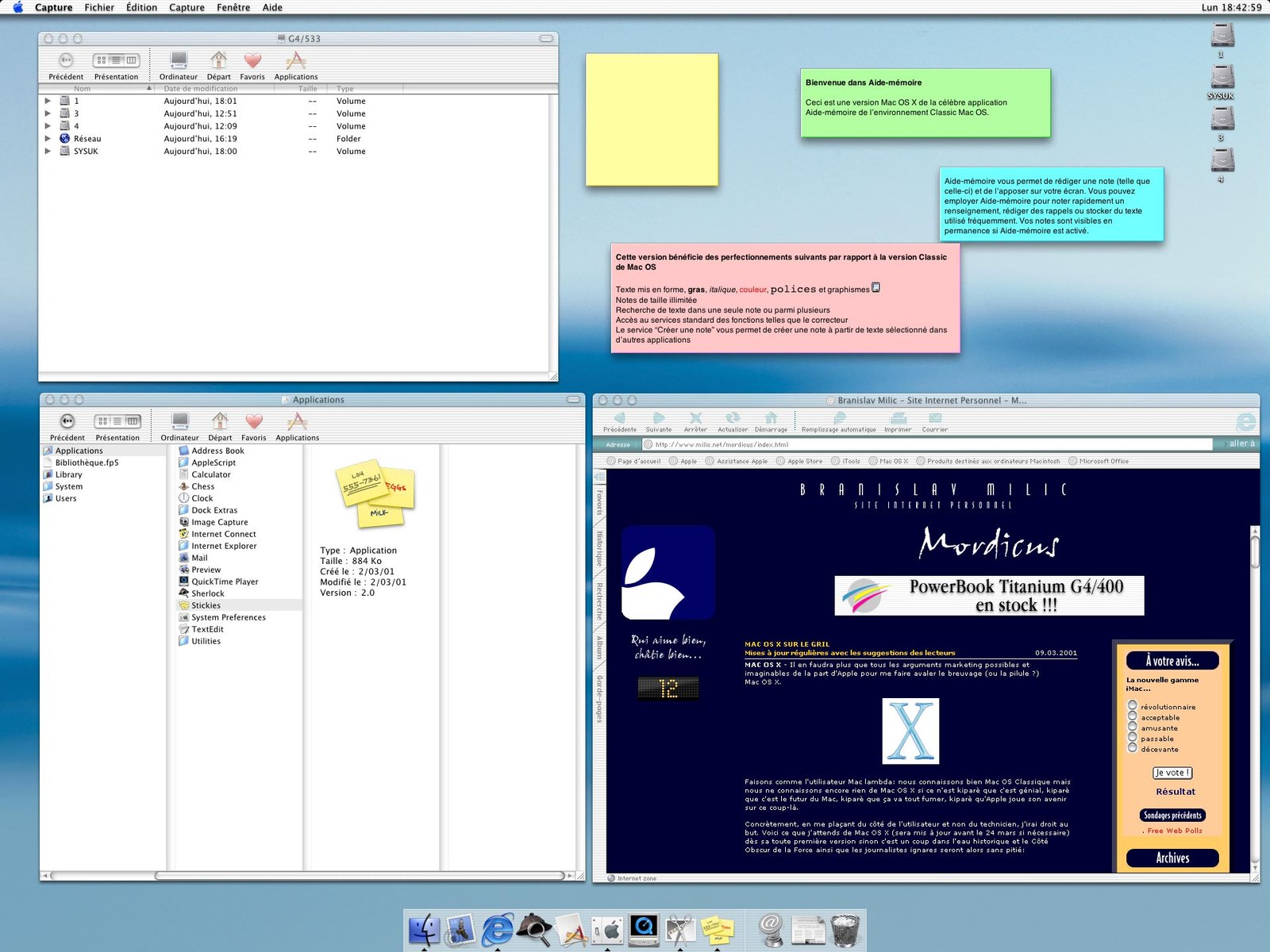Click the Stickies icon in the Dock
Image resolution: width=1270 pixels, height=952 pixels.
tap(717, 929)
